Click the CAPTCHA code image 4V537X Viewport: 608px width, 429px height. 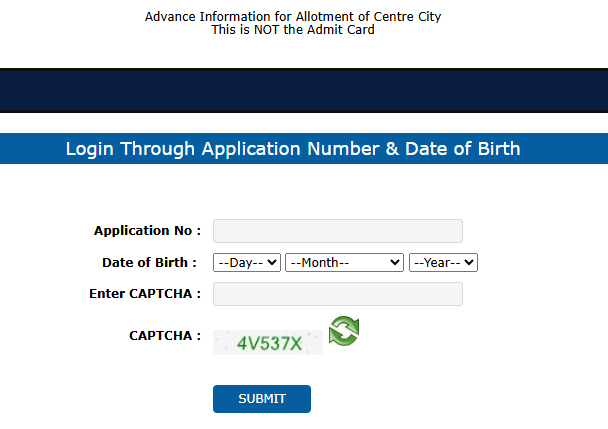[x=268, y=343]
